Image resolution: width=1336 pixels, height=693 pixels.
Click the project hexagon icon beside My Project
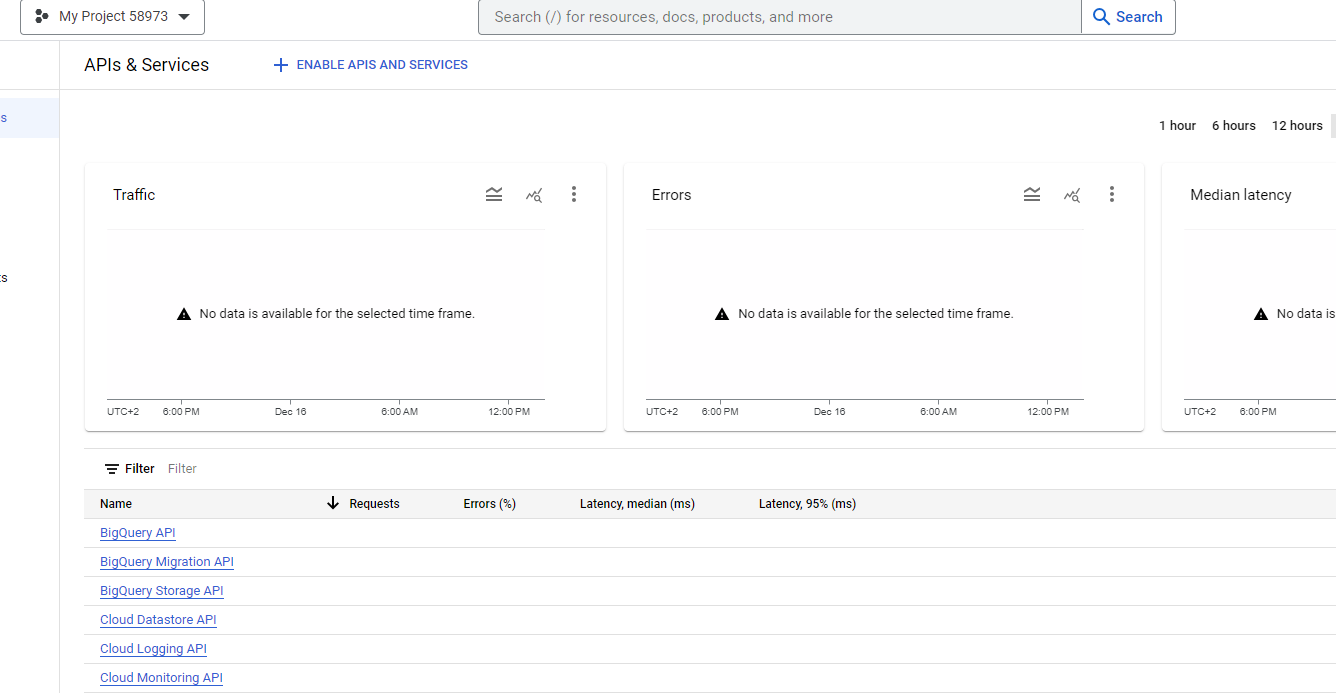coord(41,17)
